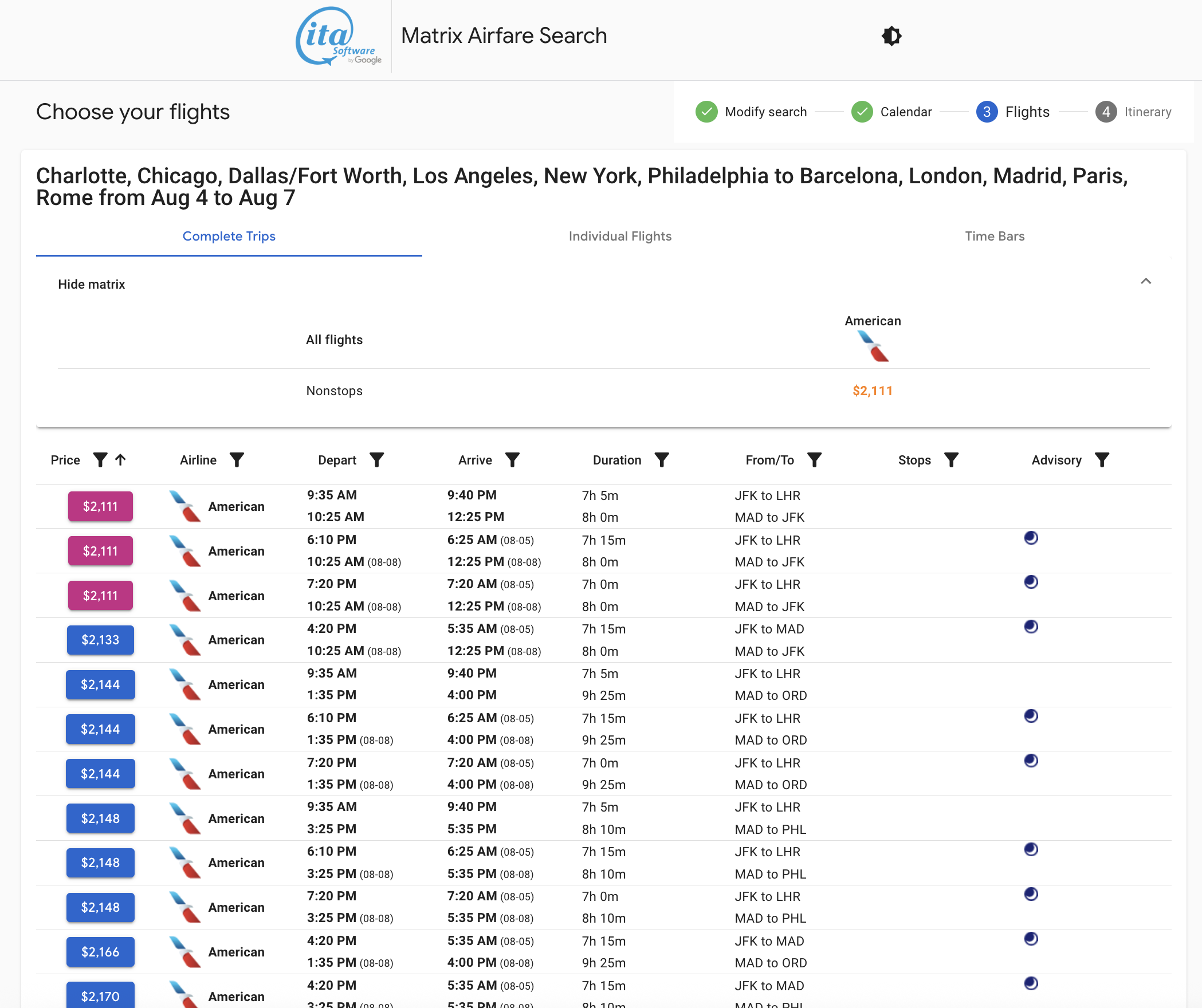Click the American logo in the $2,166 row
The height and width of the screenshot is (1008, 1202).
185,952
